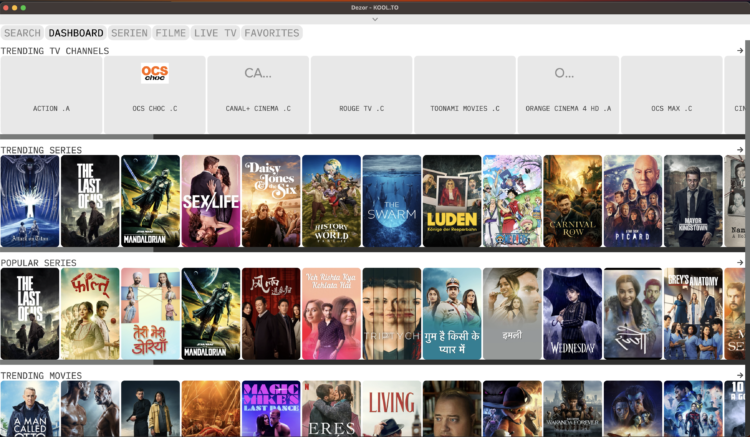Select the Toonami Movies channel tile

[464, 94]
